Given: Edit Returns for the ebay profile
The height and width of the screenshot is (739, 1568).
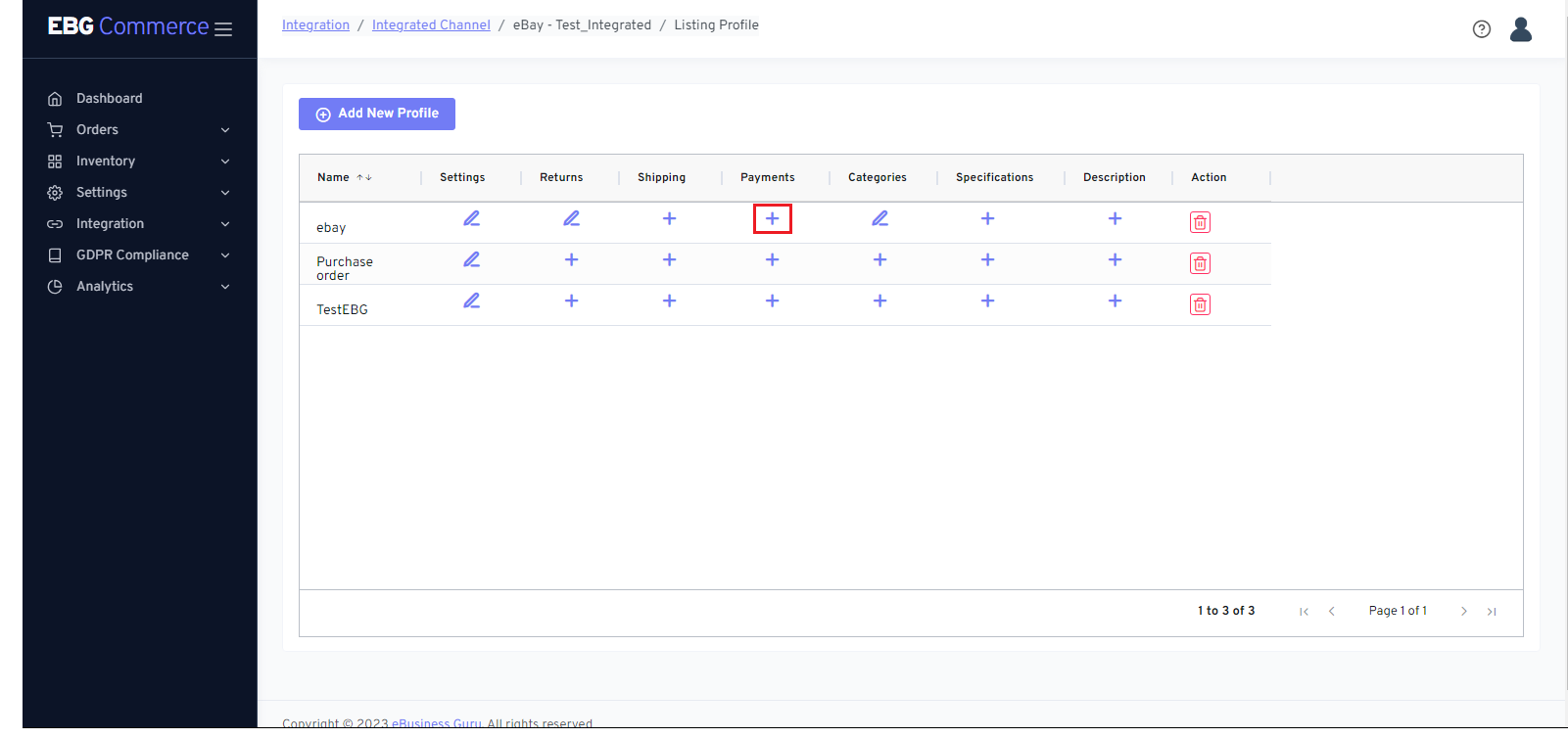Looking at the screenshot, I should 571,218.
